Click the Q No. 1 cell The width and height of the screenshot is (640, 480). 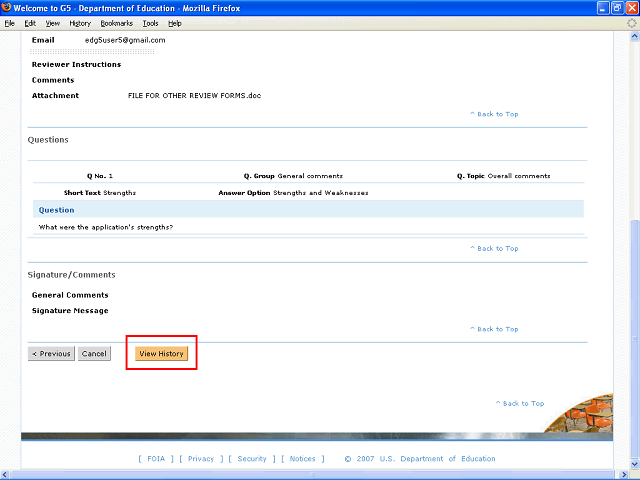tap(100, 176)
